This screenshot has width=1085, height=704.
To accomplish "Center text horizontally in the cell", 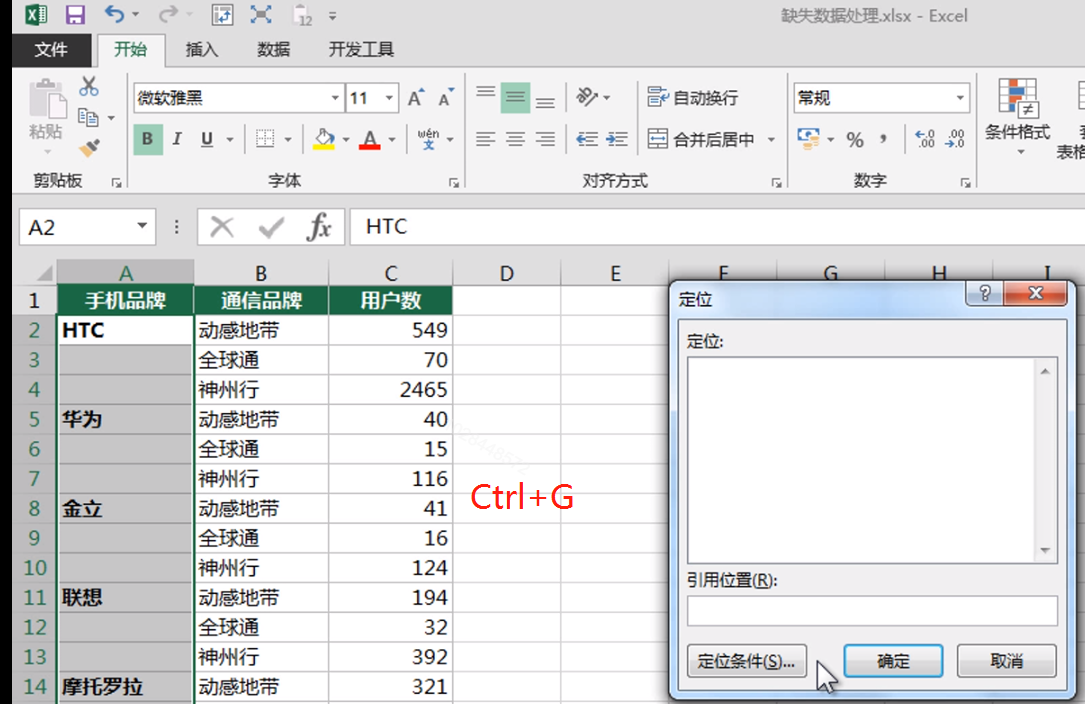I will coord(515,139).
